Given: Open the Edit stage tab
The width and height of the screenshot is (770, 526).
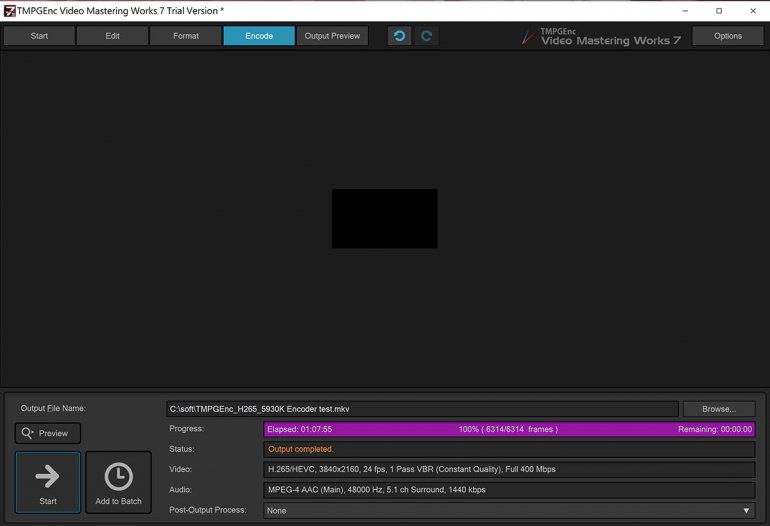Looking at the screenshot, I should tap(112, 36).
